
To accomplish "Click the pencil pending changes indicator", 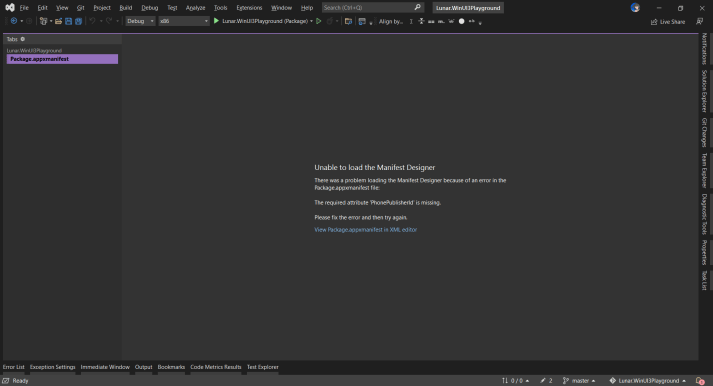I will (x=546, y=381).
